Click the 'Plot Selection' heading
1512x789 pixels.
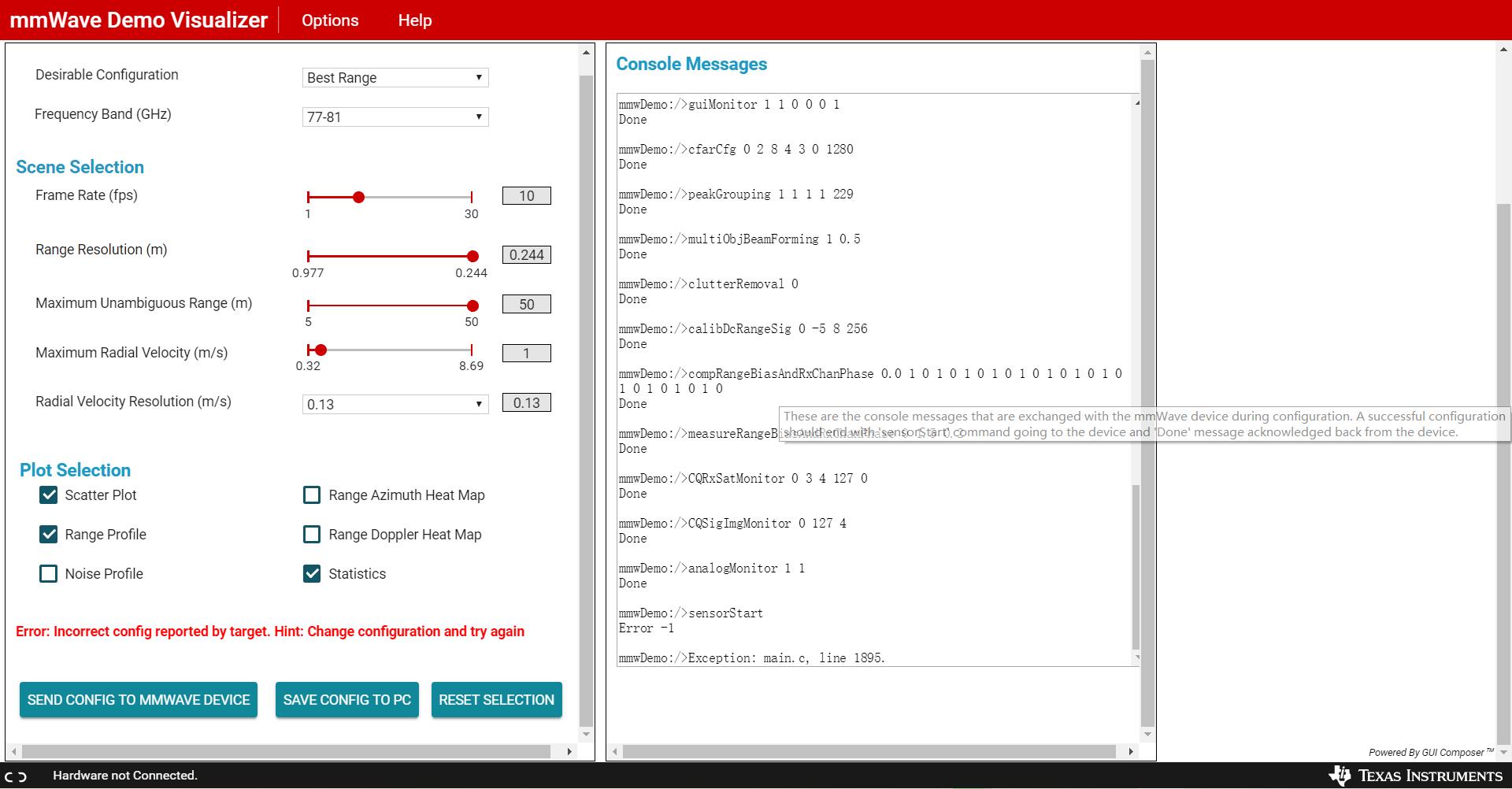pyautogui.click(x=75, y=470)
